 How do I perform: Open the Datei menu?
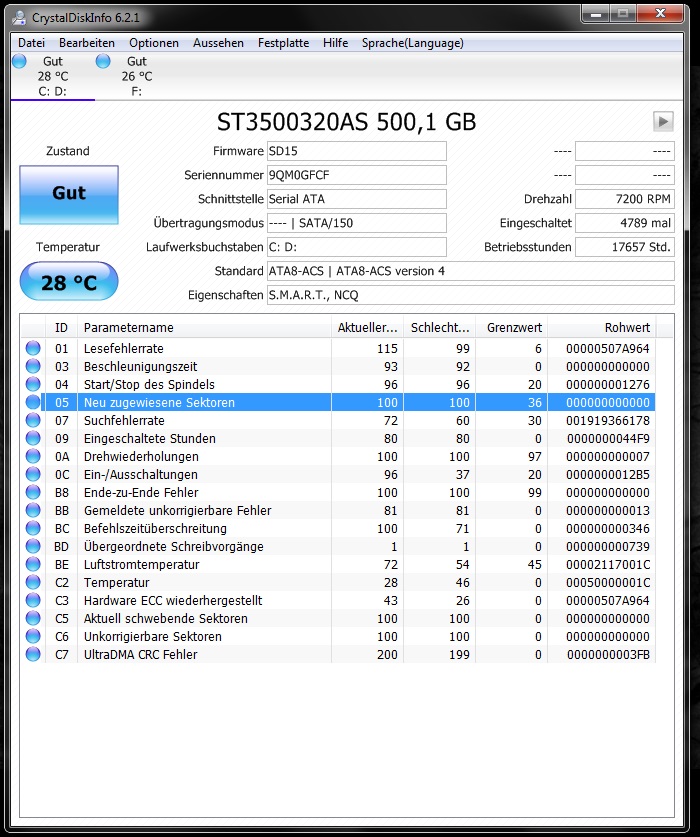pyautogui.click(x=31, y=43)
